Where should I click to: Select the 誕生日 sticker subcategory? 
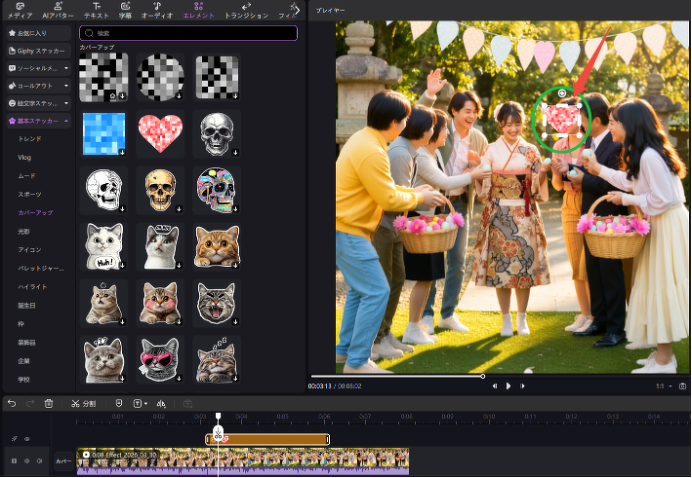pyautogui.click(x=27, y=304)
